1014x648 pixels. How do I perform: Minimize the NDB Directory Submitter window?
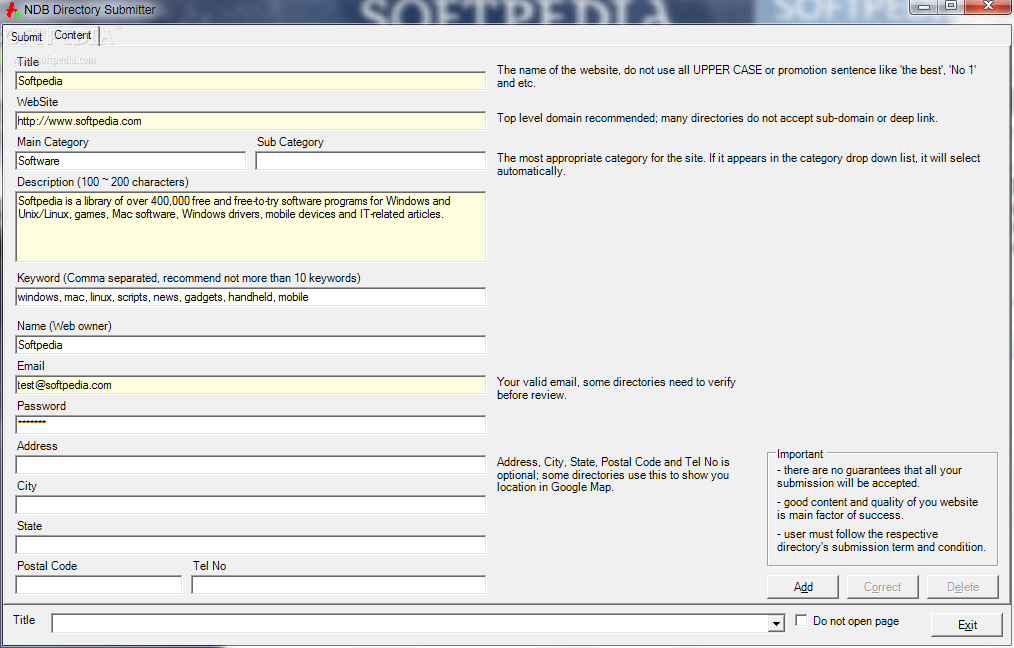tap(924, 7)
